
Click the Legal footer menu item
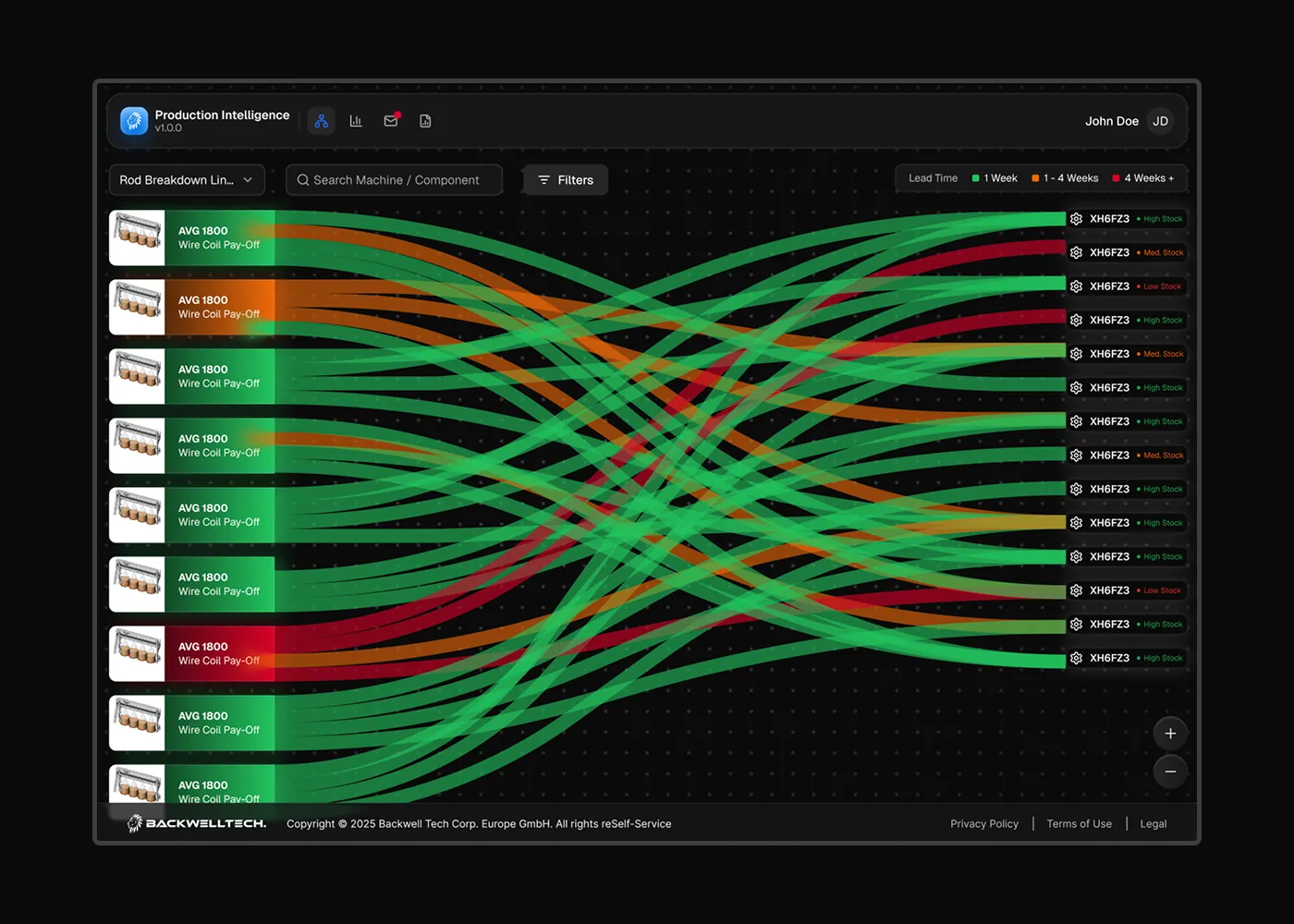(x=1153, y=823)
